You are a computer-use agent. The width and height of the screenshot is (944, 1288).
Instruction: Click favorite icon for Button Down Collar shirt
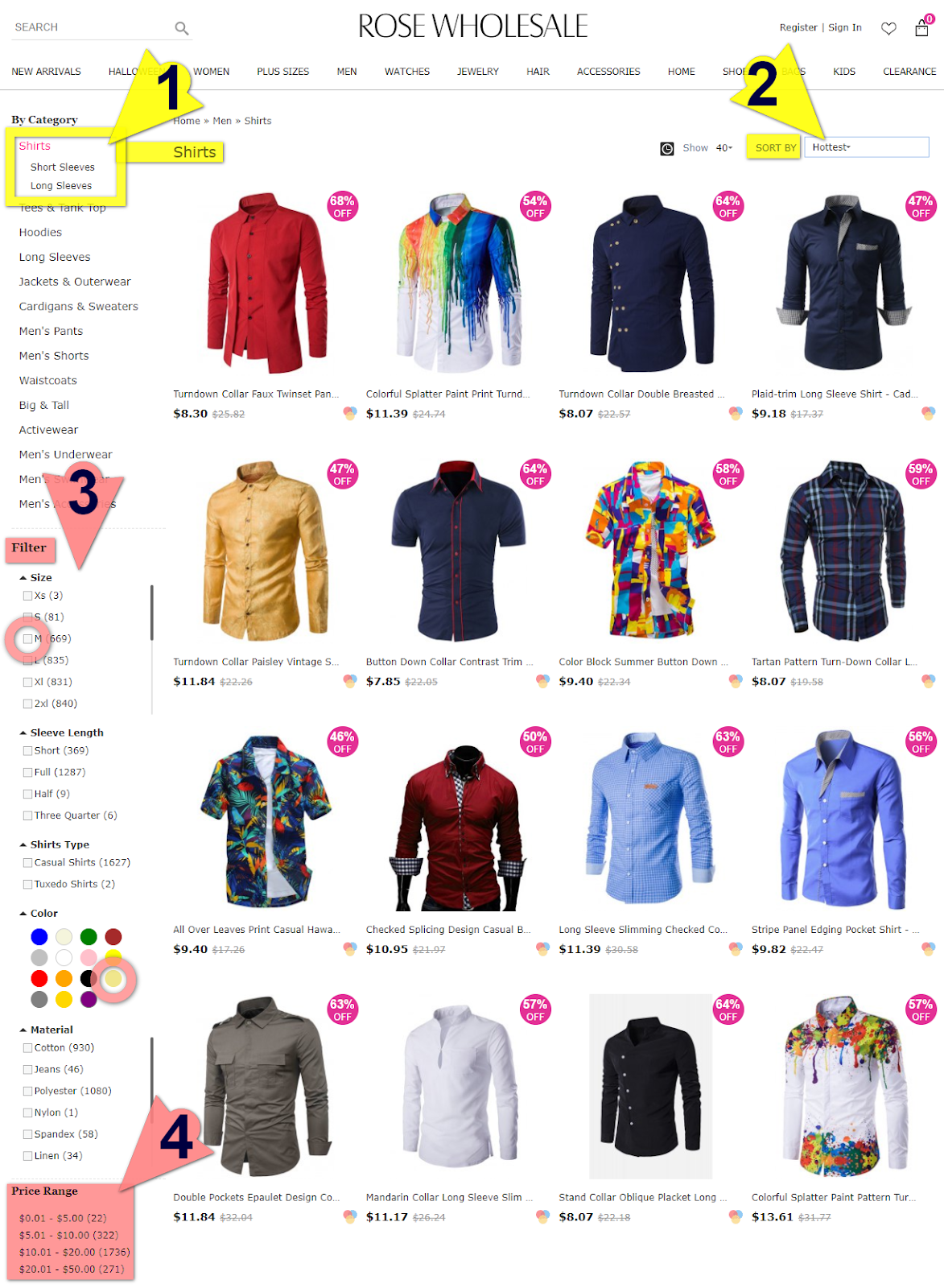pos(542,681)
